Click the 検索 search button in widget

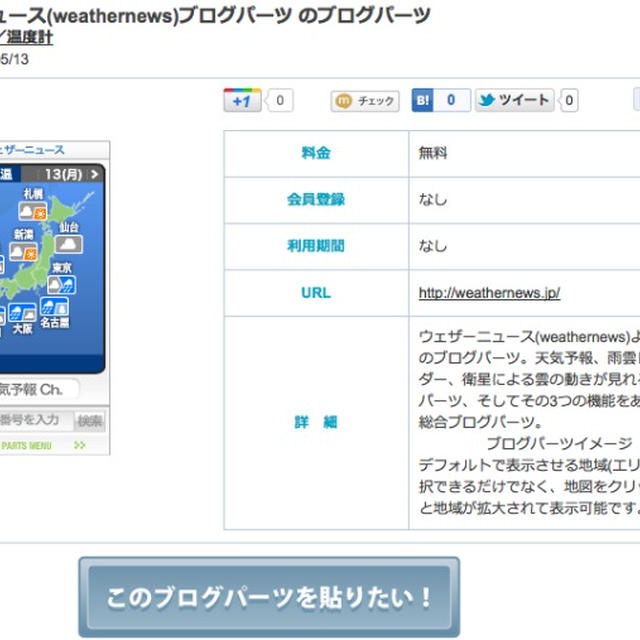pos(90,421)
